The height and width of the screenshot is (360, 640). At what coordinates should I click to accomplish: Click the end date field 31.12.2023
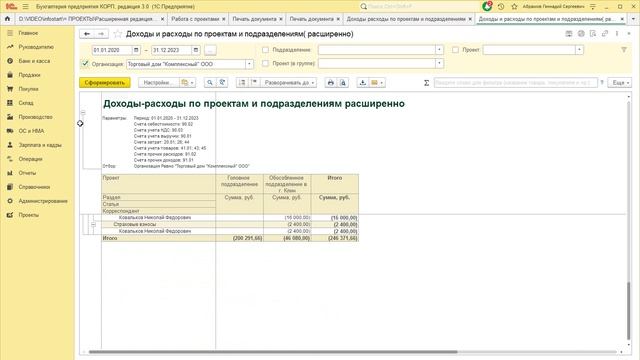point(172,50)
